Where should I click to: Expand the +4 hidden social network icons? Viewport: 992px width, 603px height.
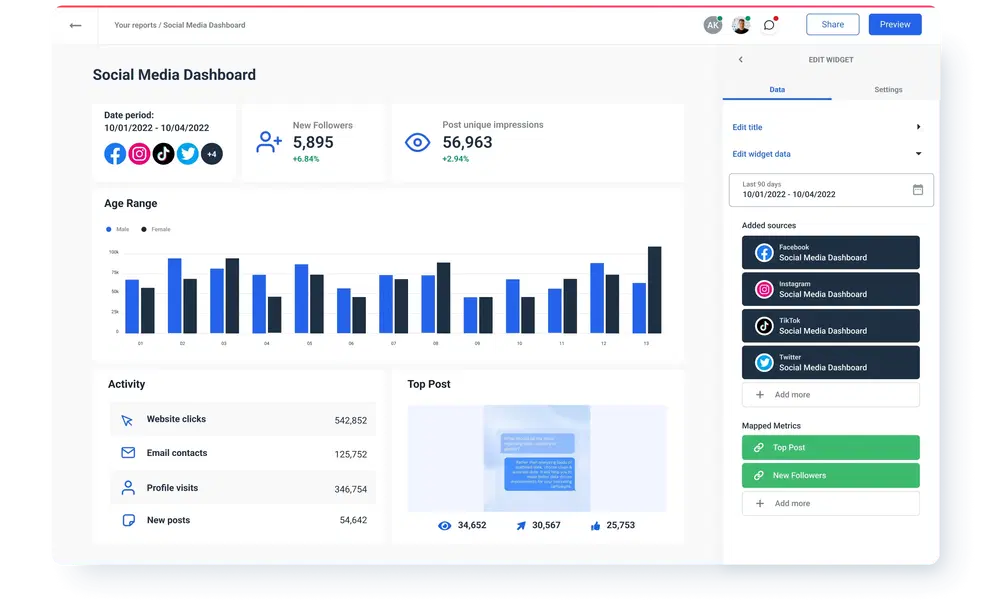point(212,153)
